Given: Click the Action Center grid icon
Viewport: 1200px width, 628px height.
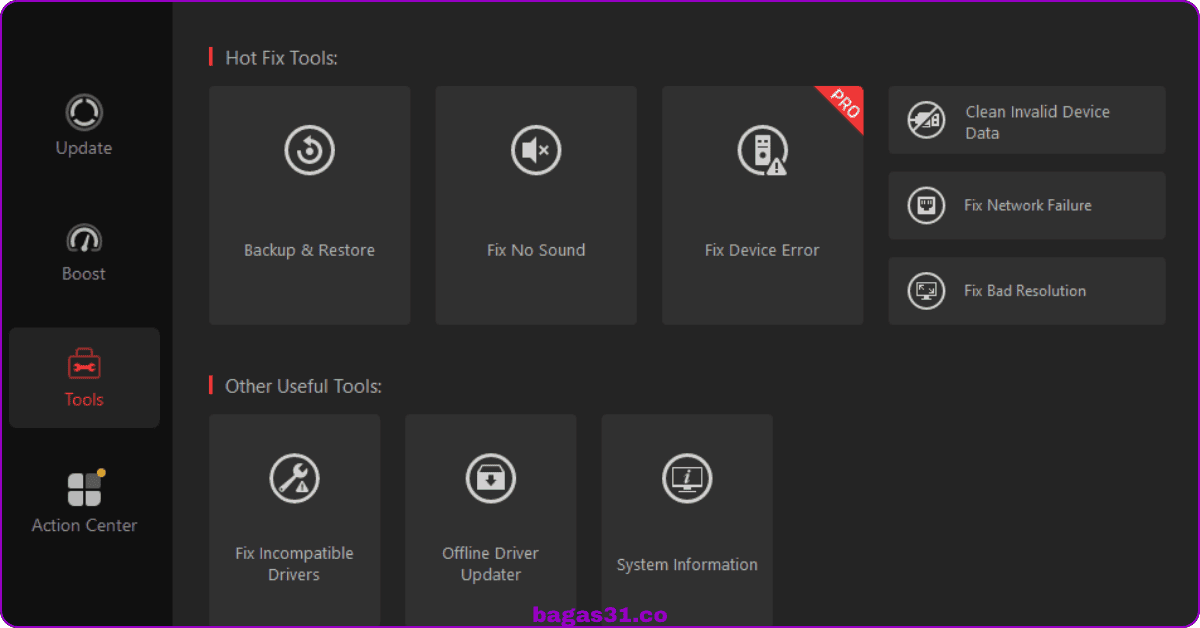Looking at the screenshot, I should click(84, 489).
